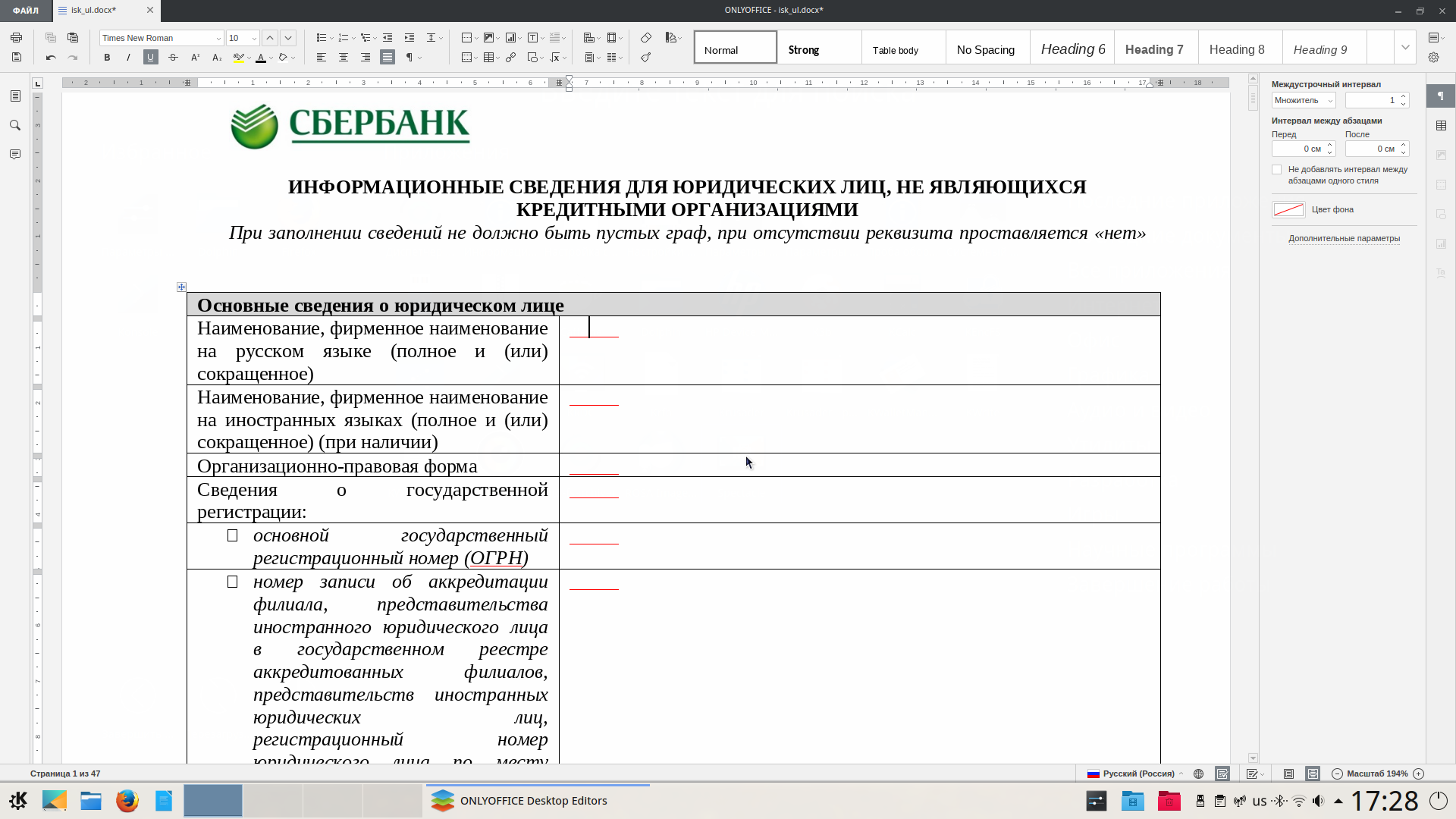
Task: Open the ФАЙЛ menu
Action: [26, 10]
